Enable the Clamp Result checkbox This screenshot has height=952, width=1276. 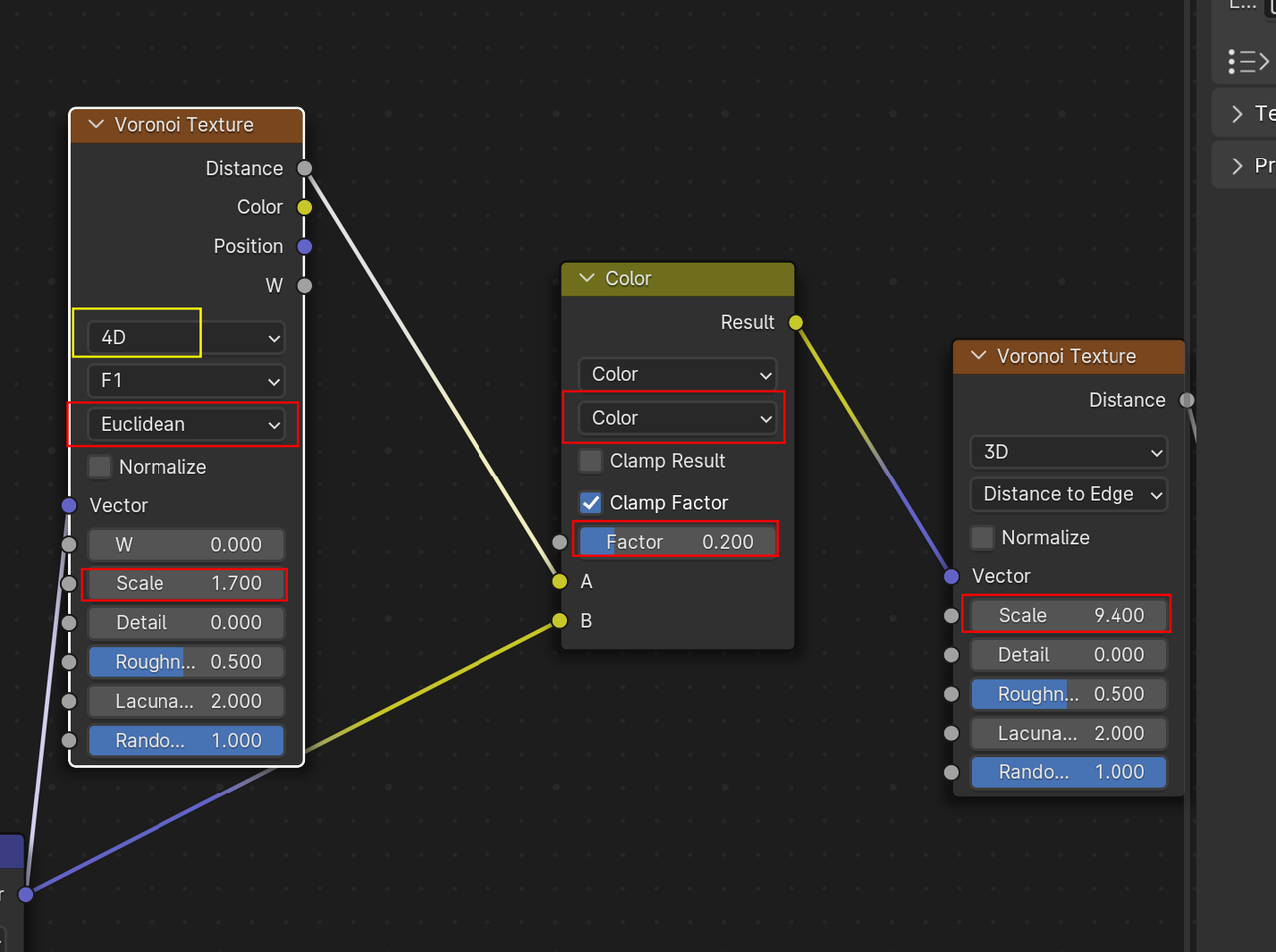click(591, 461)
